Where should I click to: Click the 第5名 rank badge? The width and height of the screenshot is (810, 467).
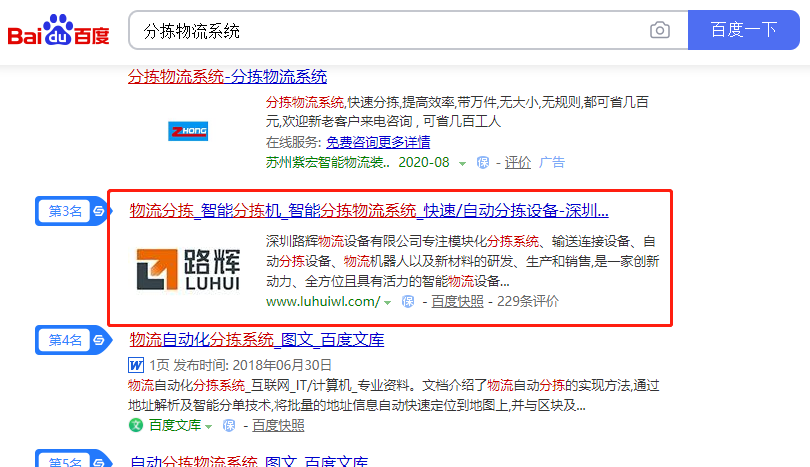pyautogui.click(x=72, y=458)
